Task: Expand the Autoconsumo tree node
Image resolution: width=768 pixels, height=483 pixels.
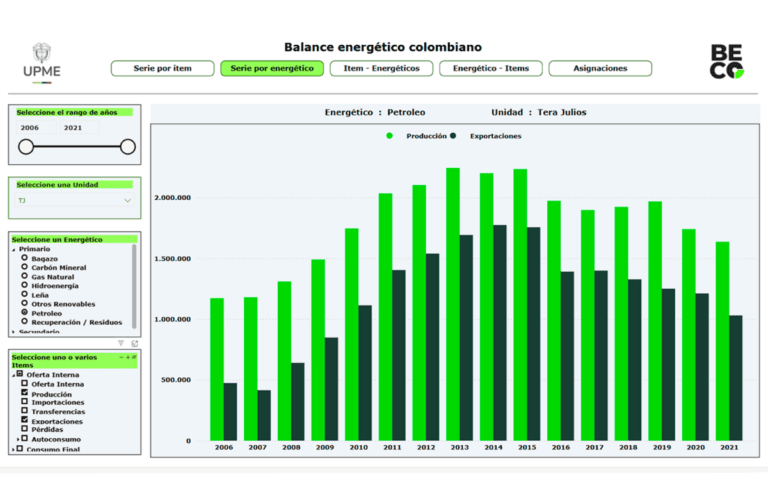Action: tap(17, 439)
